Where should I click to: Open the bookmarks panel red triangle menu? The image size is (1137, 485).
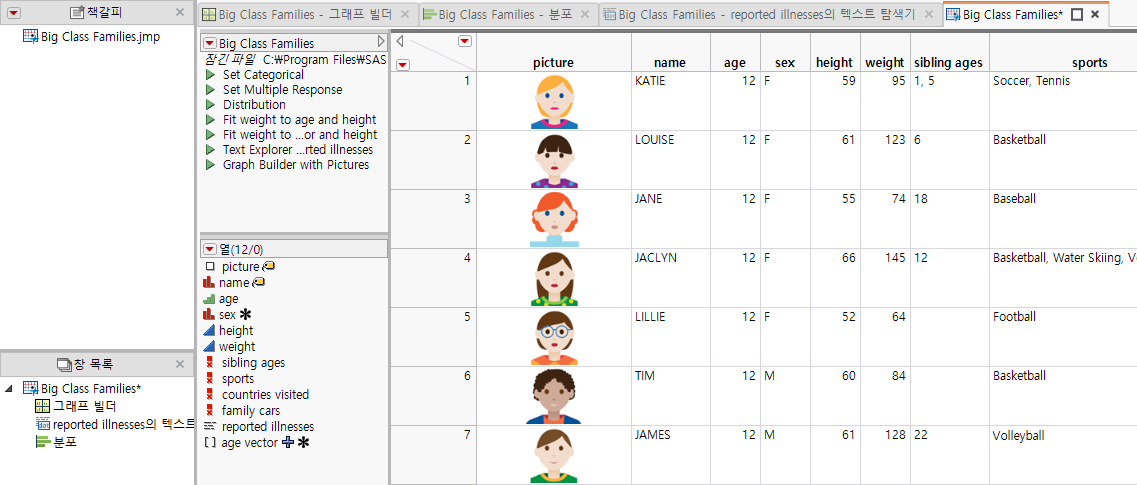coord(13,12)
